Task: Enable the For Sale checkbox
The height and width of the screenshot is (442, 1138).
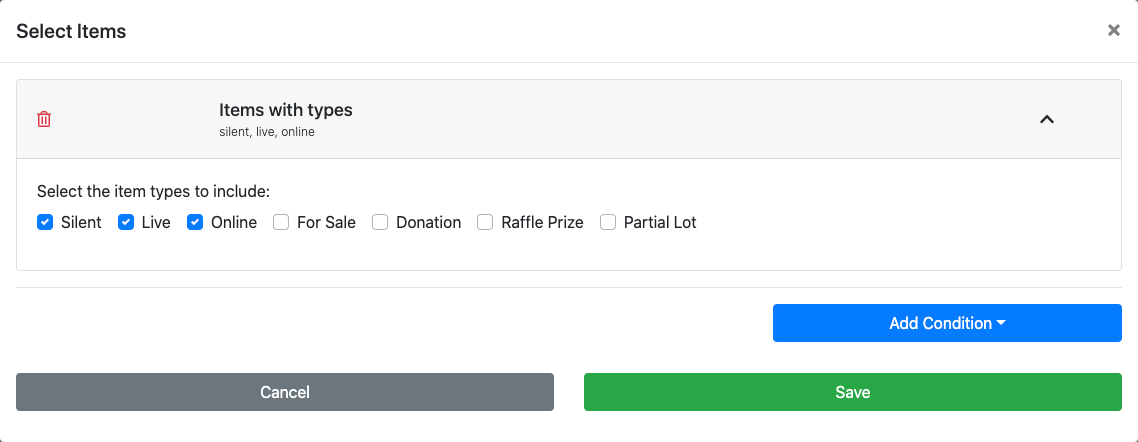Action: [x=281, y=222]
